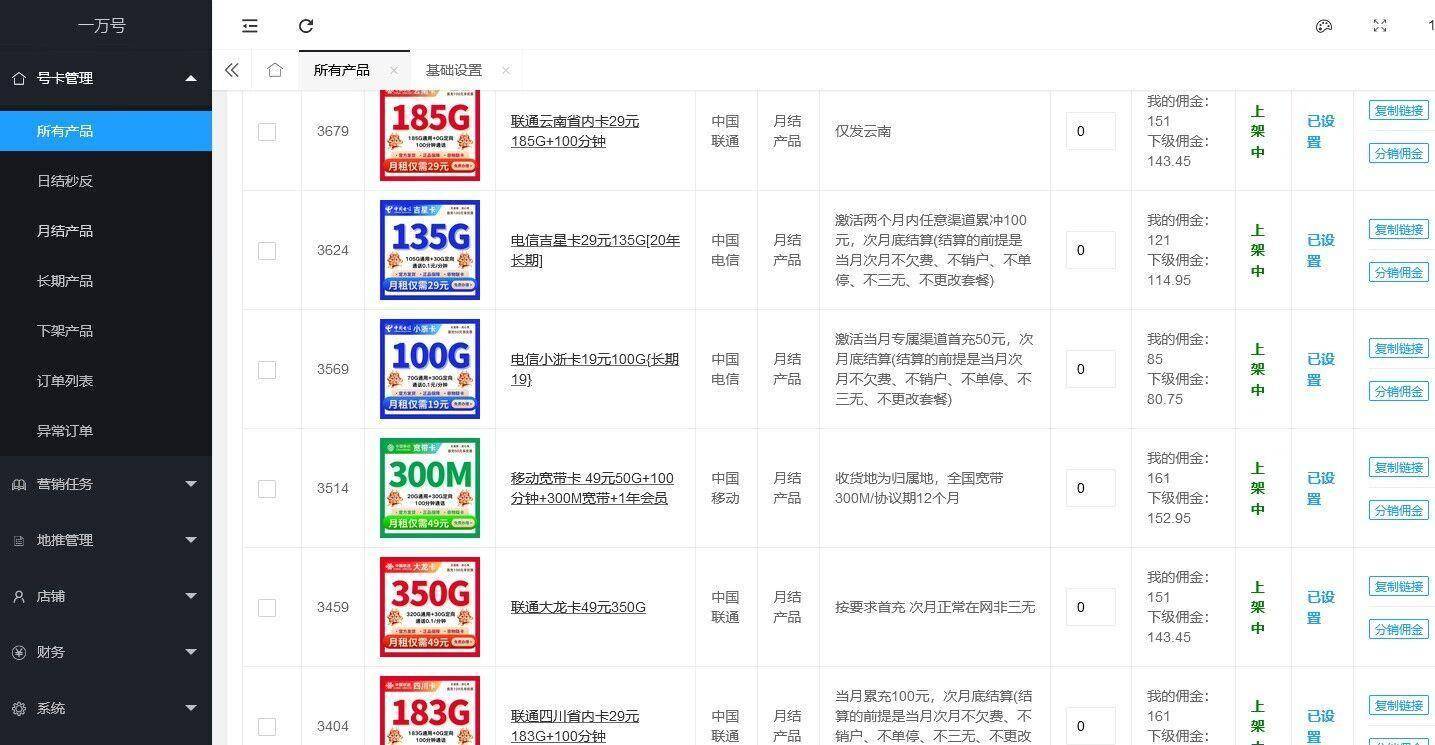This screenshot has height=745, width=1435.
Task: Check the box for product 3459
Action: pyautogui.click(x=267, y=607)
